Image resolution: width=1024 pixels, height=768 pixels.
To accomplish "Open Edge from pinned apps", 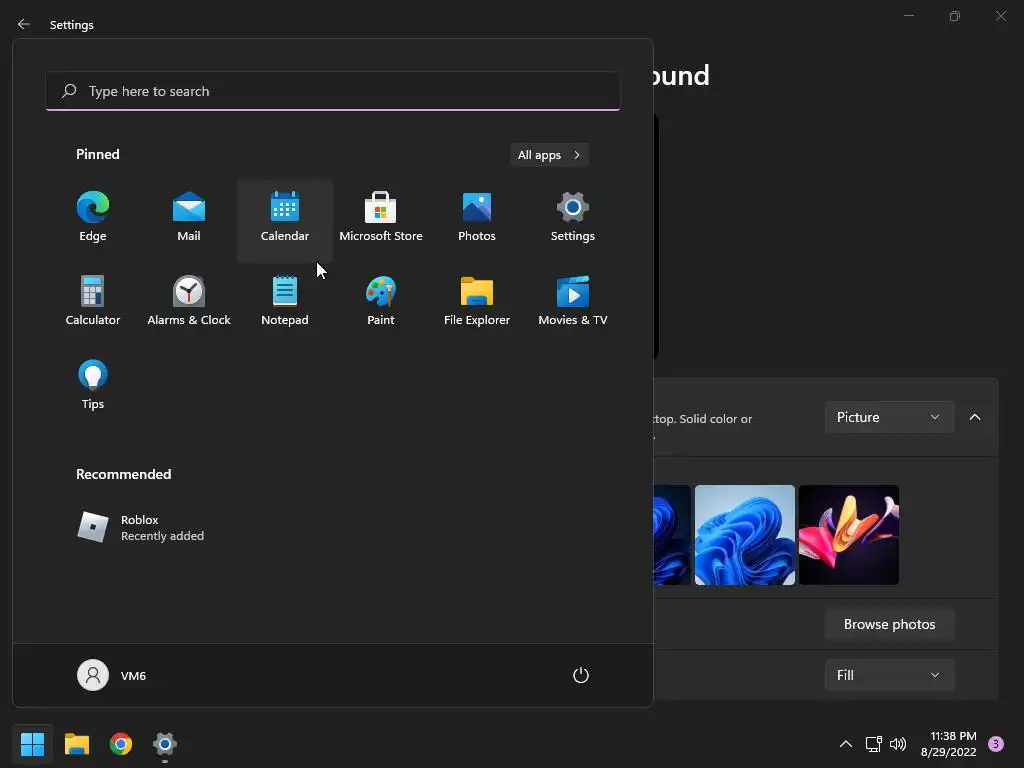I will tap(93, 217).
